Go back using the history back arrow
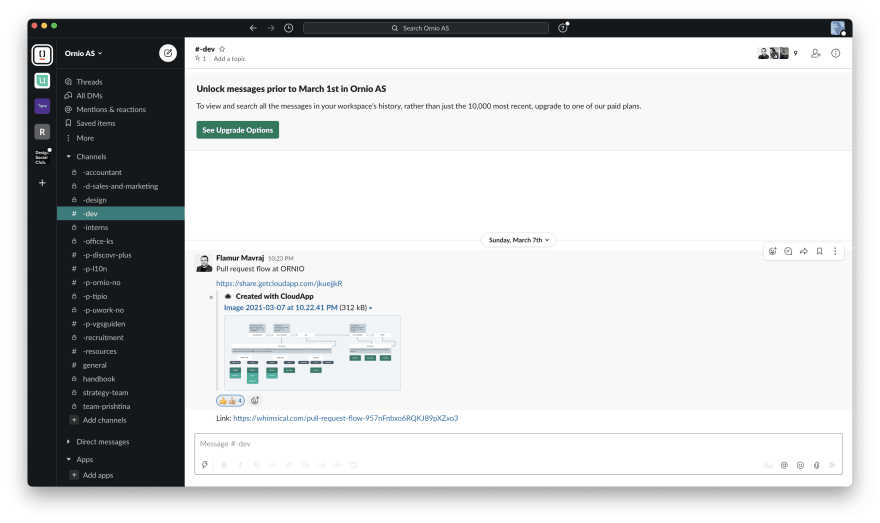 click(253, 28)
